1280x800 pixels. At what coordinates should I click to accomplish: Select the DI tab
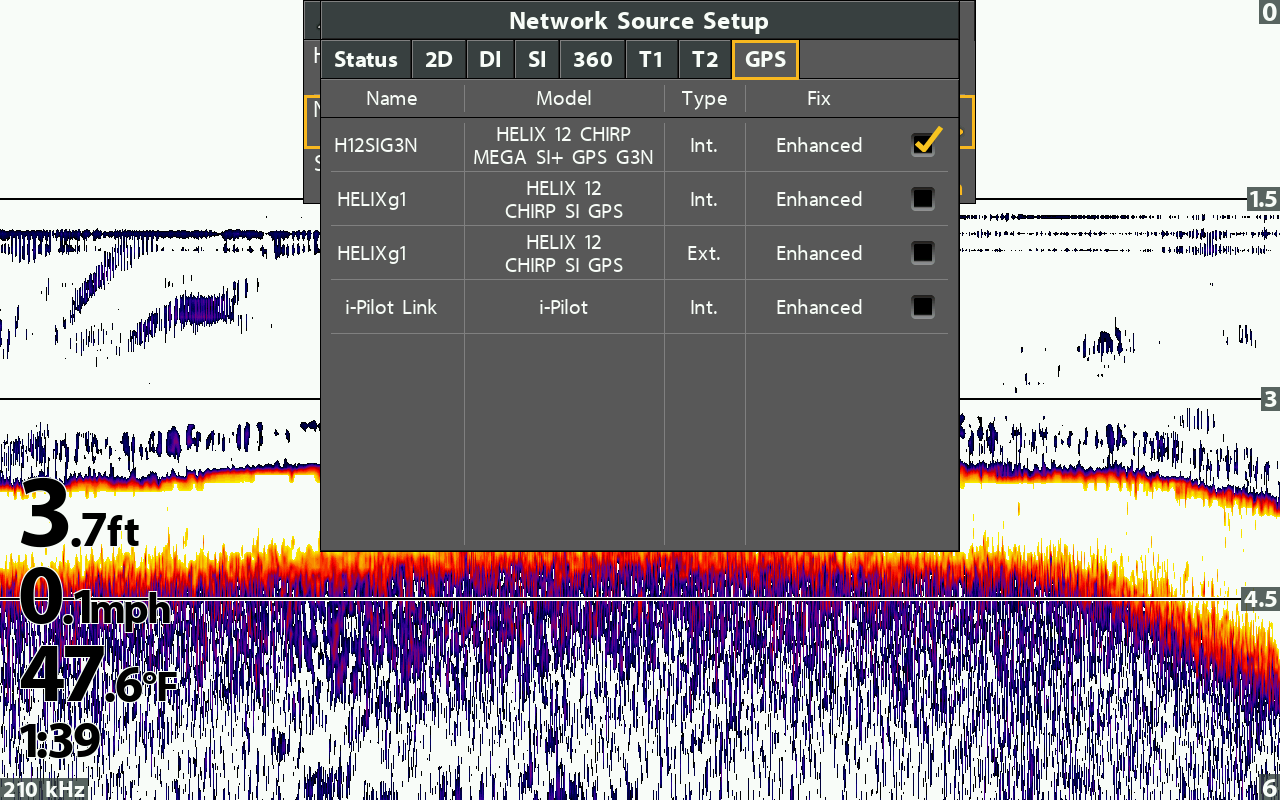[x=490, y=60]
